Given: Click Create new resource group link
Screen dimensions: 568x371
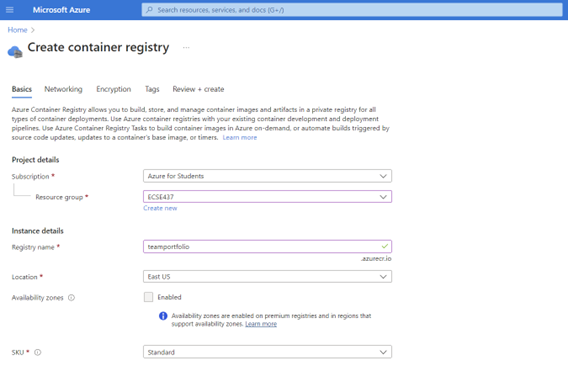Looking at the screenshot, I should [160, 208].
